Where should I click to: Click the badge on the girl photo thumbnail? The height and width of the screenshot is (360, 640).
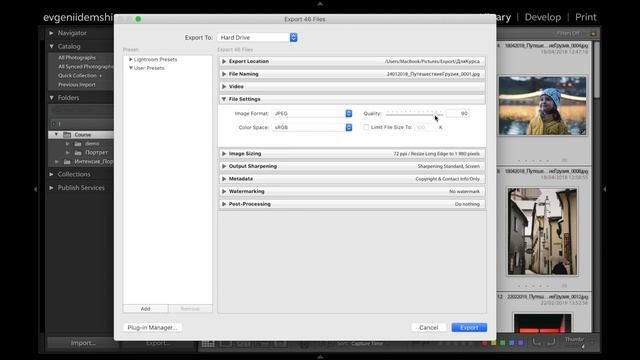coord(582,131)
